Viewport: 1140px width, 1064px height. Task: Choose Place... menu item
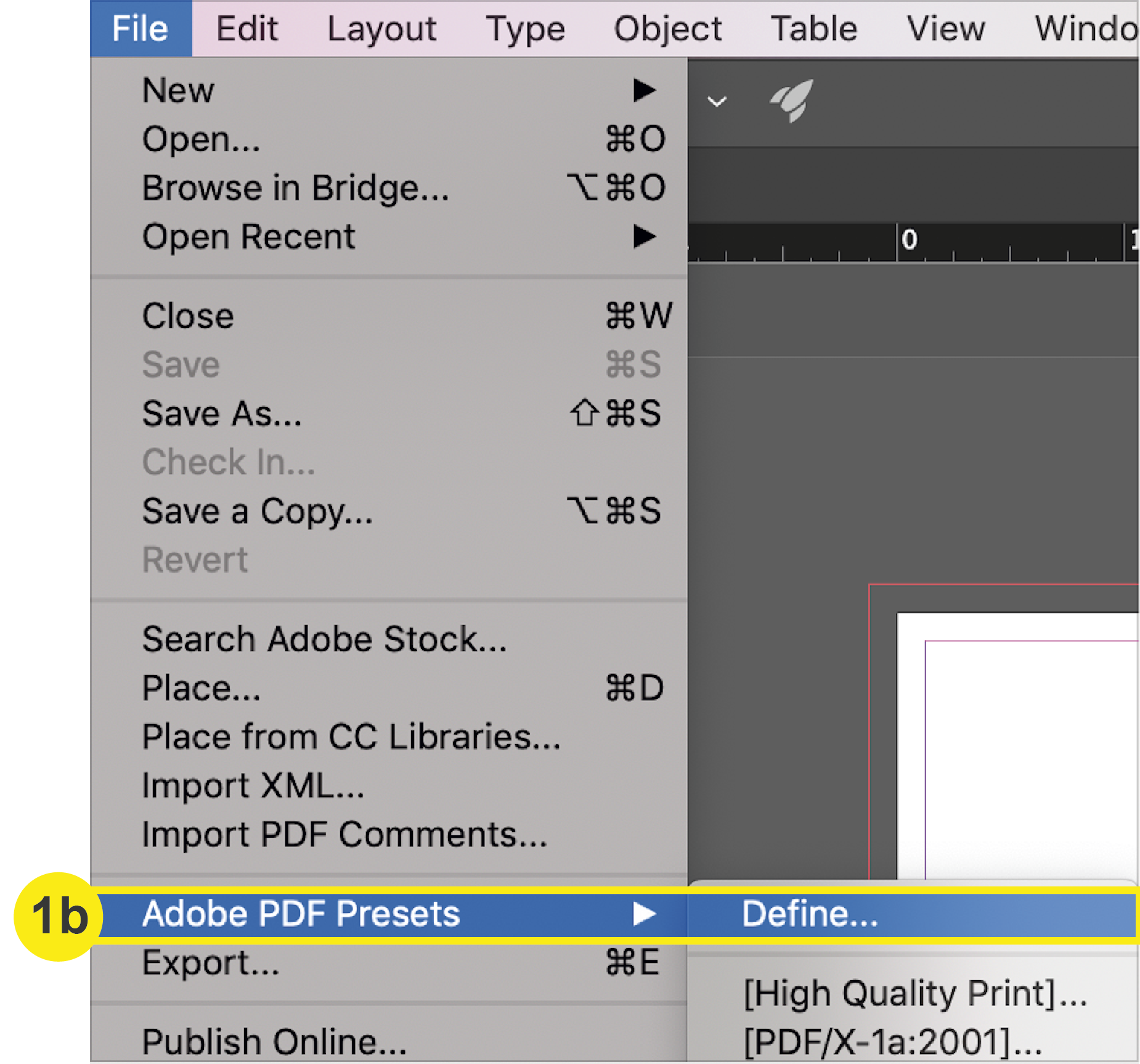click(x=389, y=688)
